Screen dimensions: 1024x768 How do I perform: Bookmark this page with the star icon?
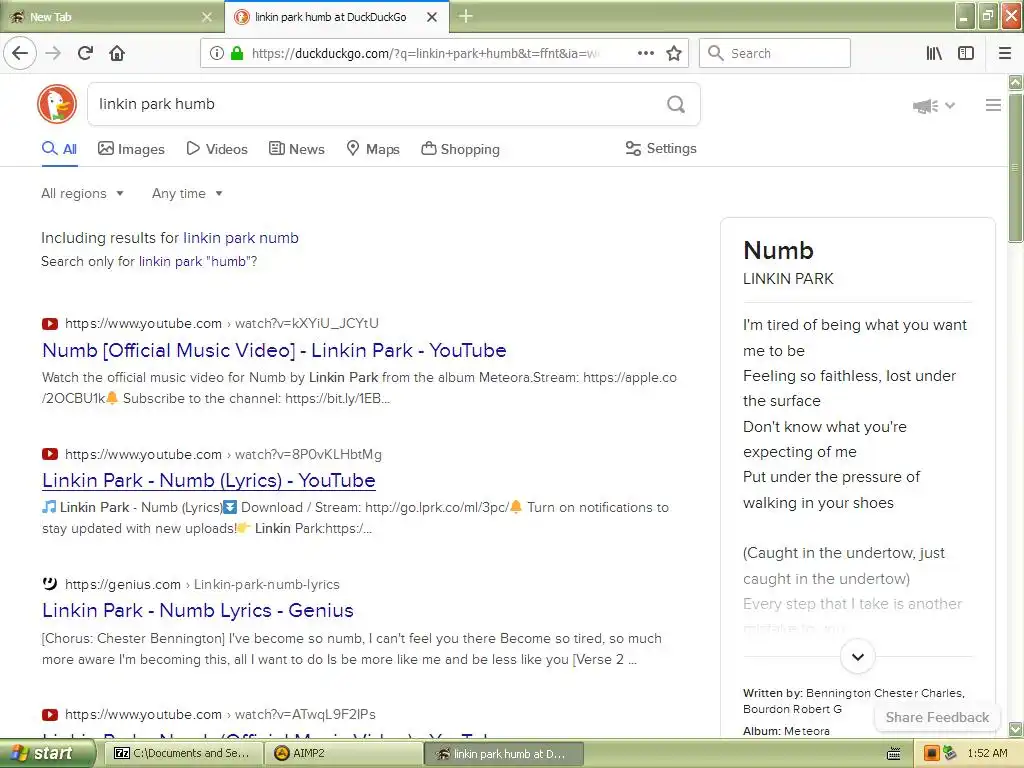pyautogui.click(x=674, y=53)
